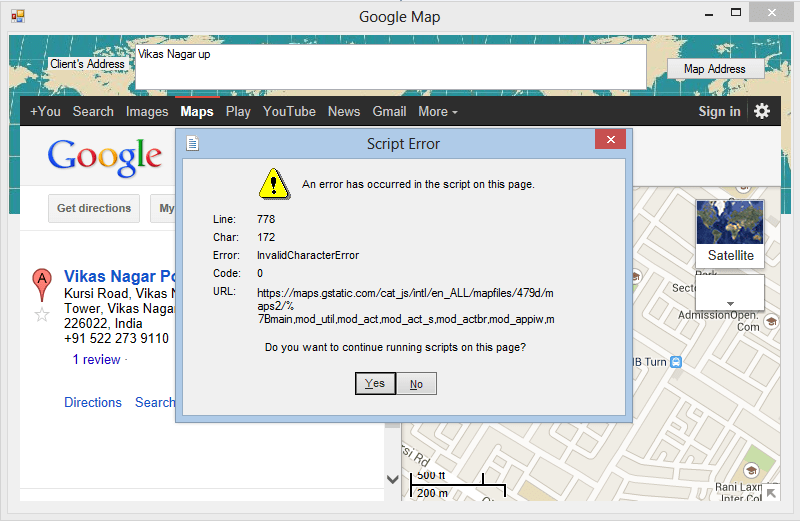This screenshot has height=521, width=800.
Task: Click the partially hidden My places button
Action: 163,208
